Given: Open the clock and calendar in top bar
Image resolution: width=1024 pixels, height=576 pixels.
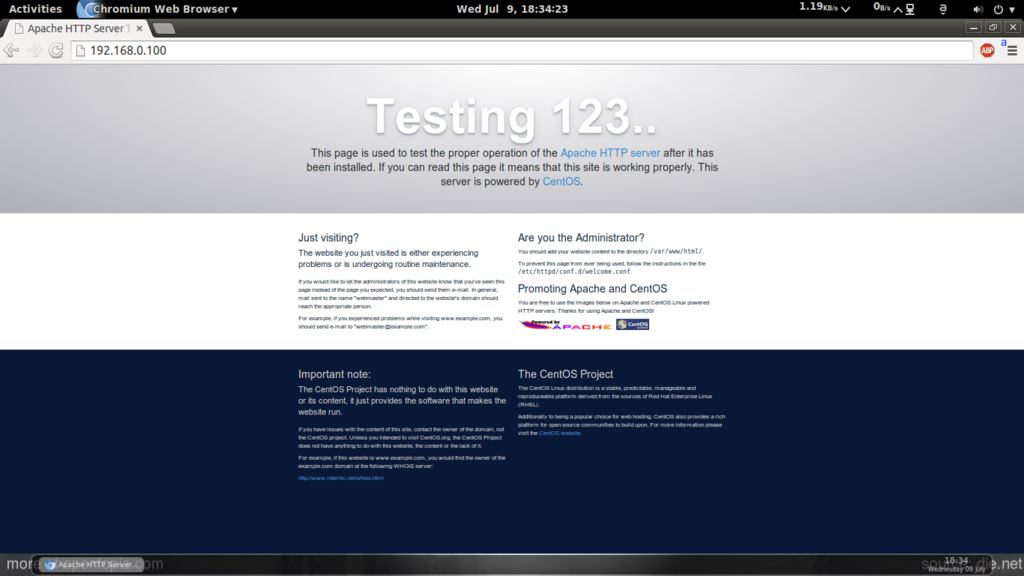Looking at the screenshot, I should pyautogui.click(x=512, y=9).
